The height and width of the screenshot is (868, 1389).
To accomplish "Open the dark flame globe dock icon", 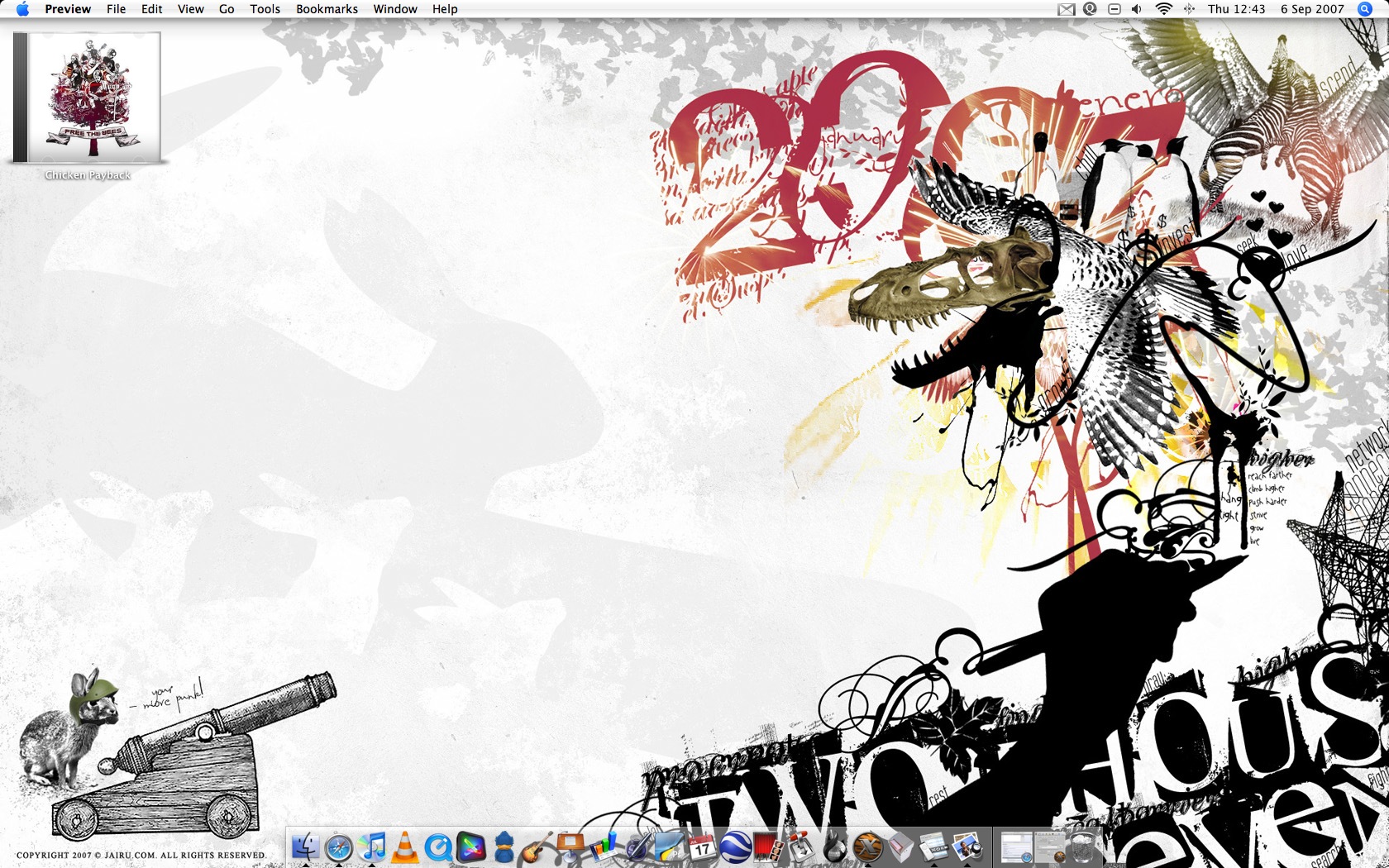I will point(835,847).
